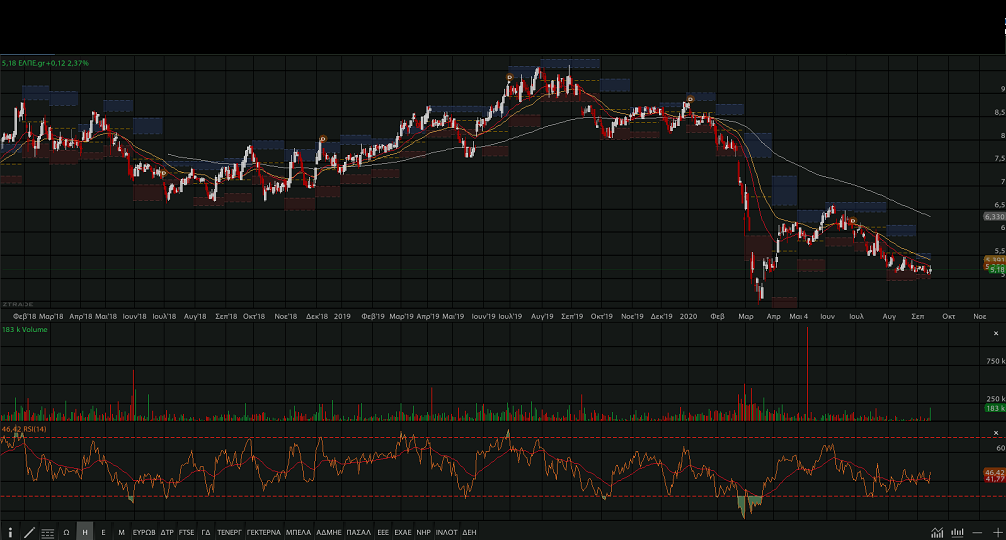Open the grid layout icon

[47, 532]
